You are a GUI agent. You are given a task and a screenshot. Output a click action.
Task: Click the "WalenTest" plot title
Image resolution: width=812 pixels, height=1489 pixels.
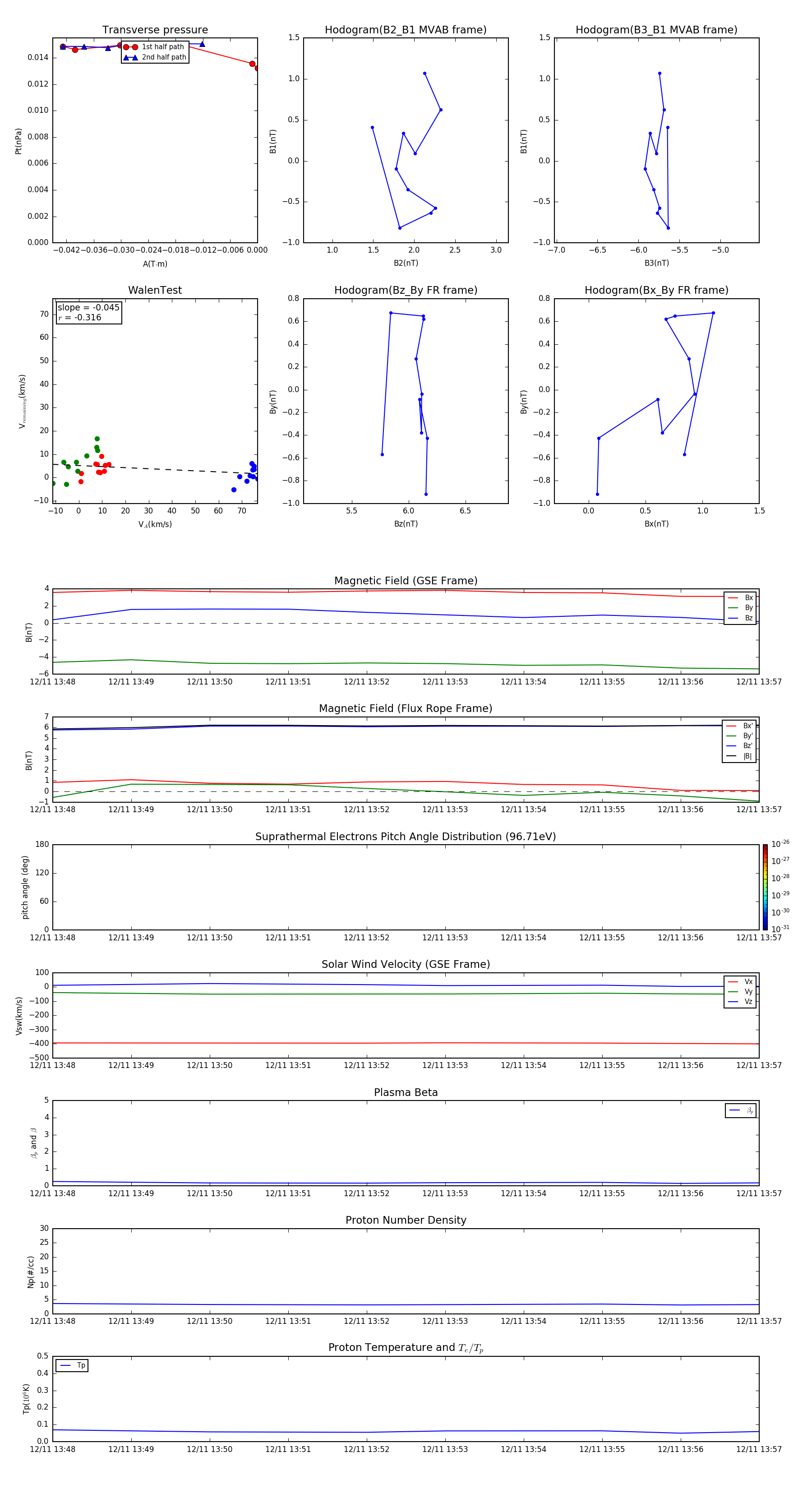(x=155, y=290)
